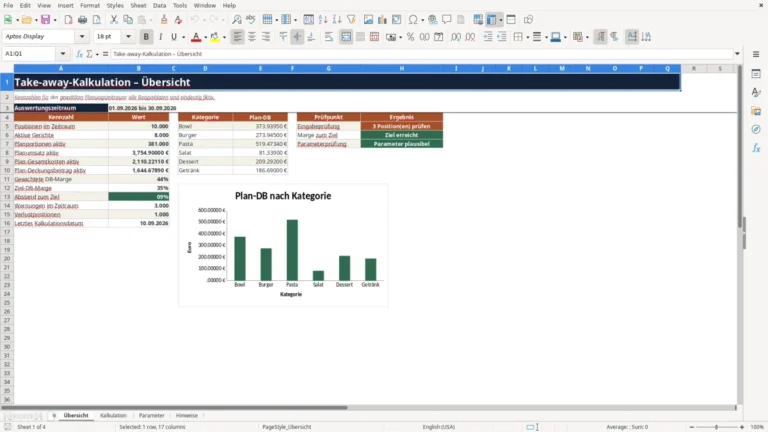Run the spelling check icon
The height and width of the screenshot is (432, 768).
251,20
